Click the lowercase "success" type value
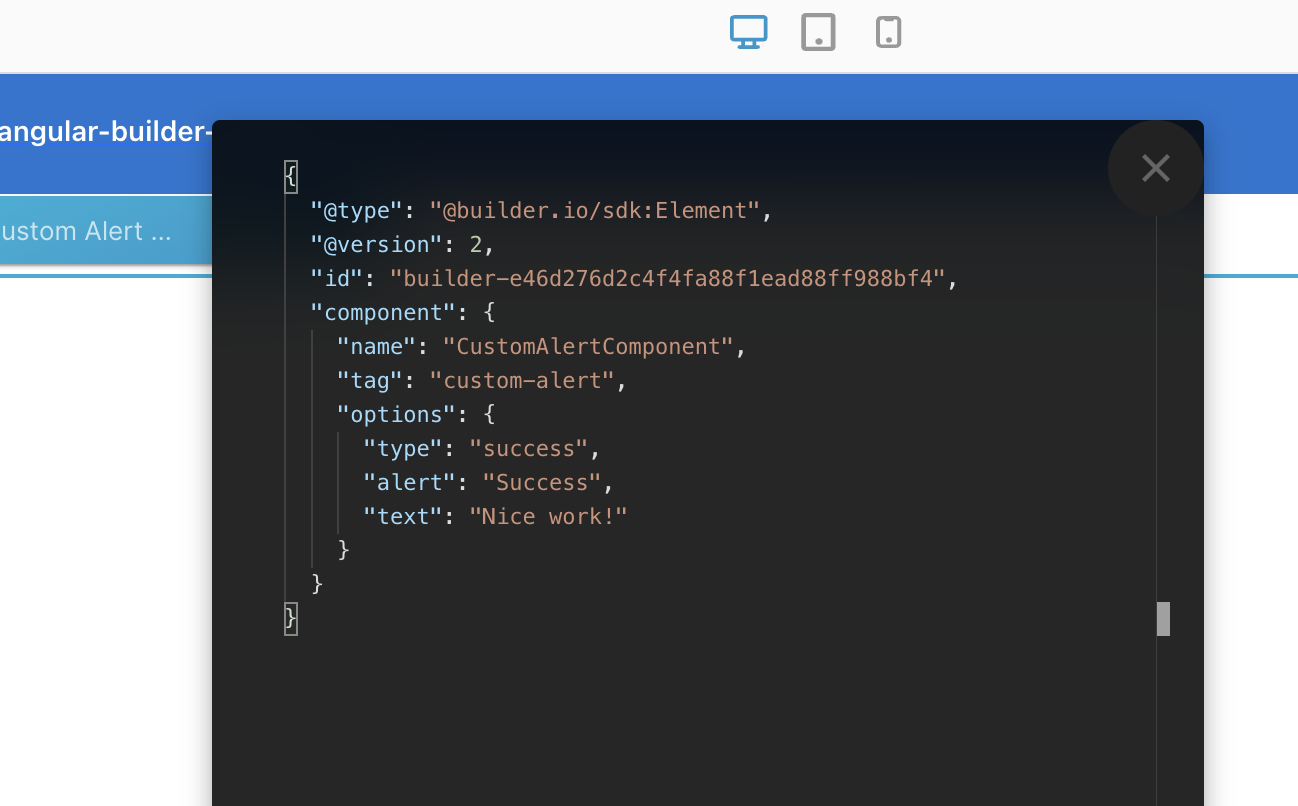This screenshot has height=806, width=1298. (528, 448)
